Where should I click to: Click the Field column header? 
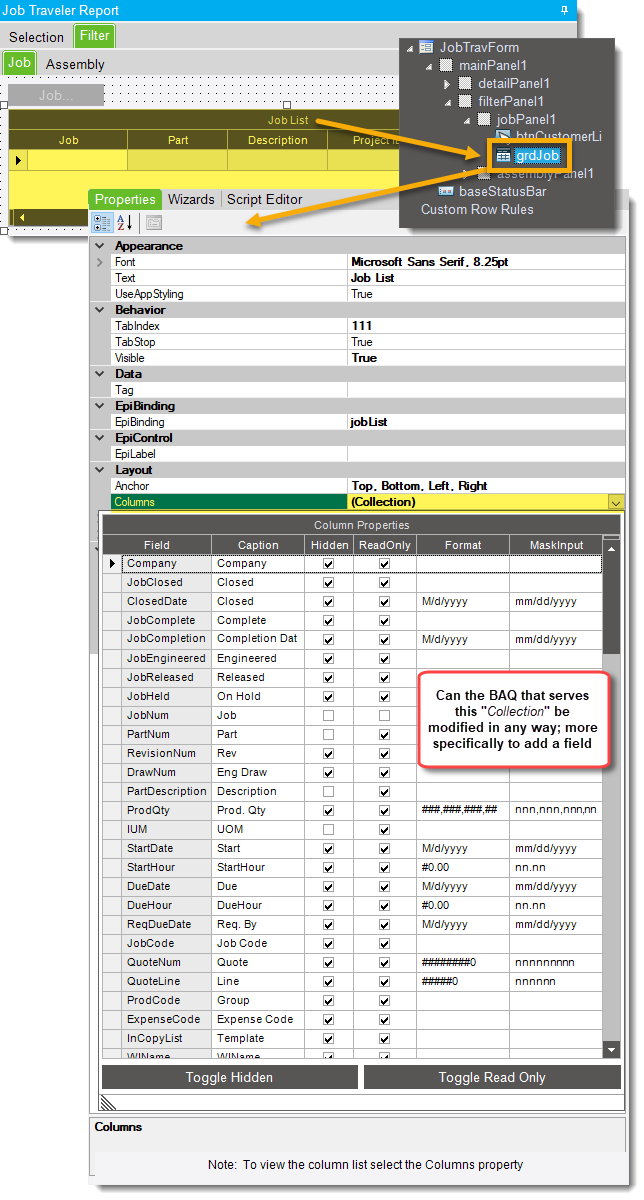157,545
